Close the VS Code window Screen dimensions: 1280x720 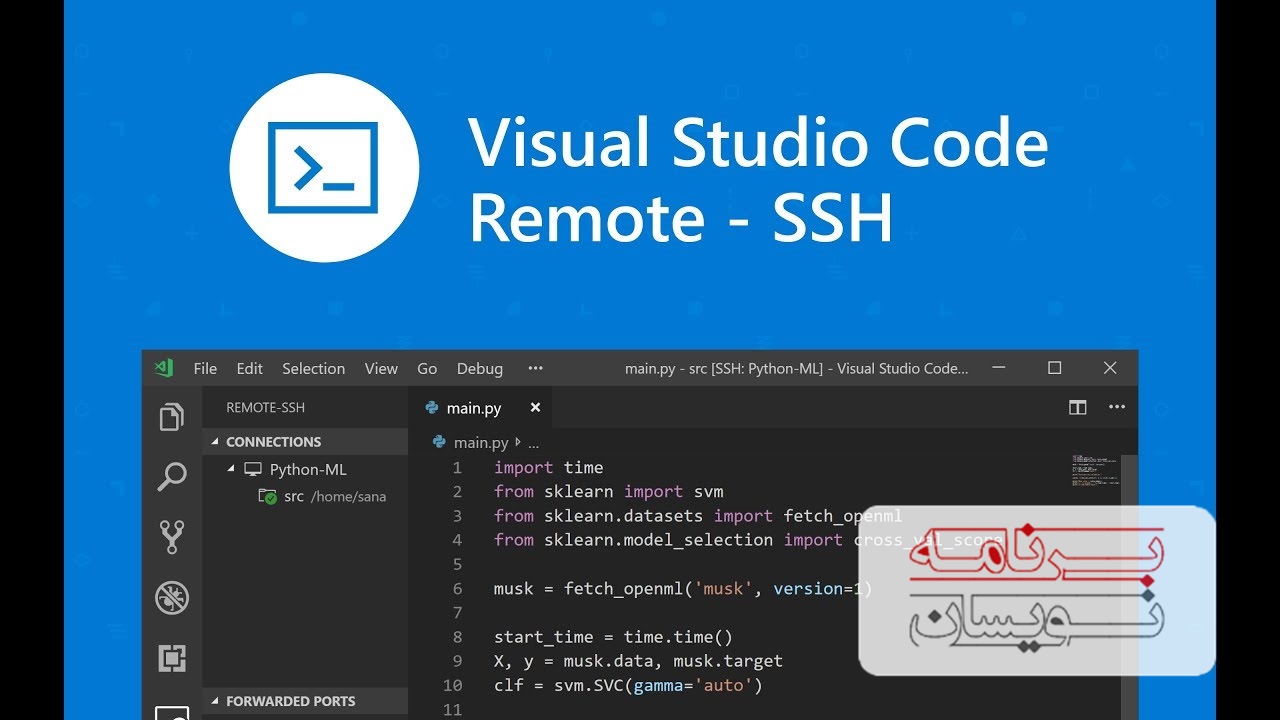[1110, 368]
